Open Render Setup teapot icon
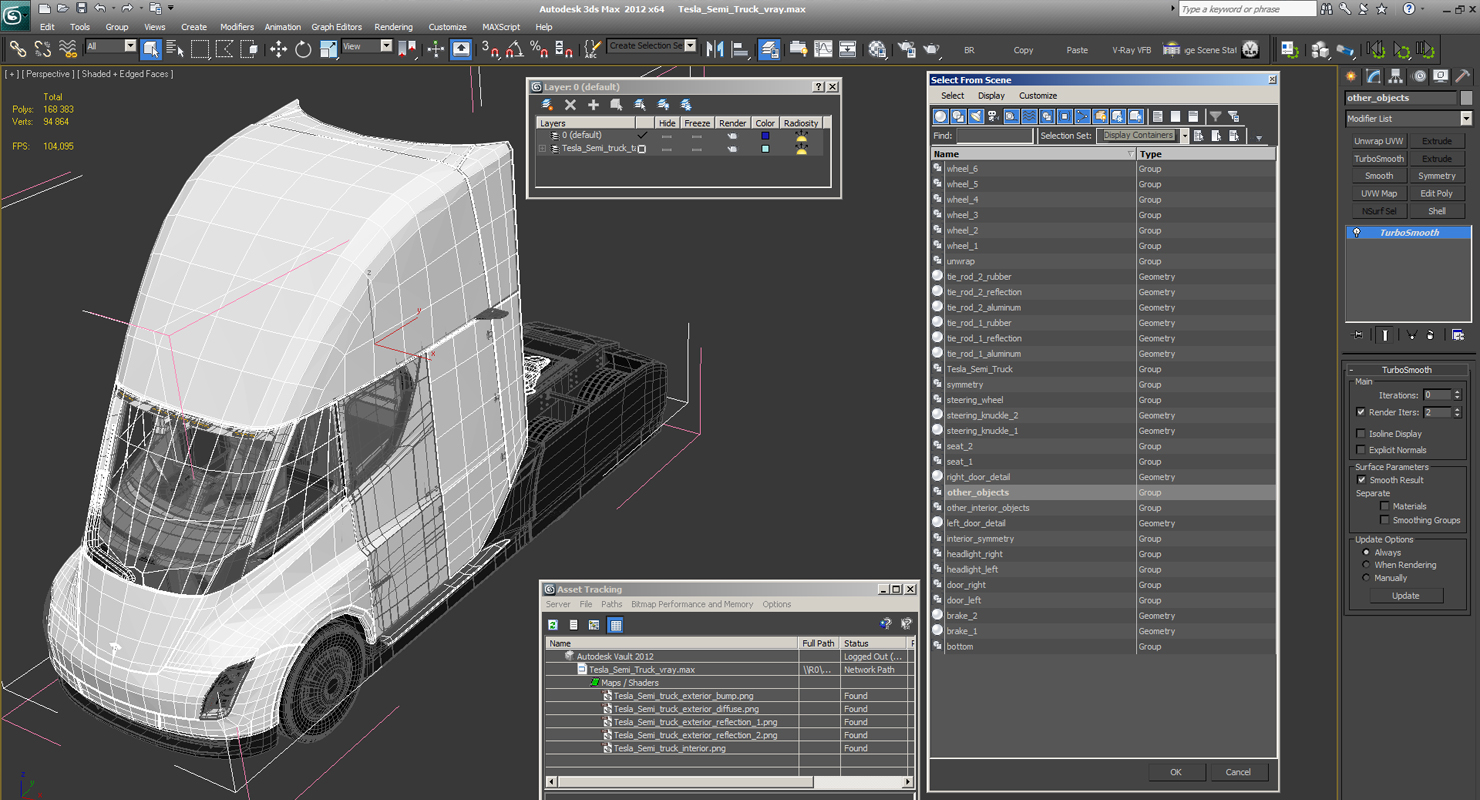This screenshot has height=800, width=1480. pyautogui.click(x=907, y=48)
